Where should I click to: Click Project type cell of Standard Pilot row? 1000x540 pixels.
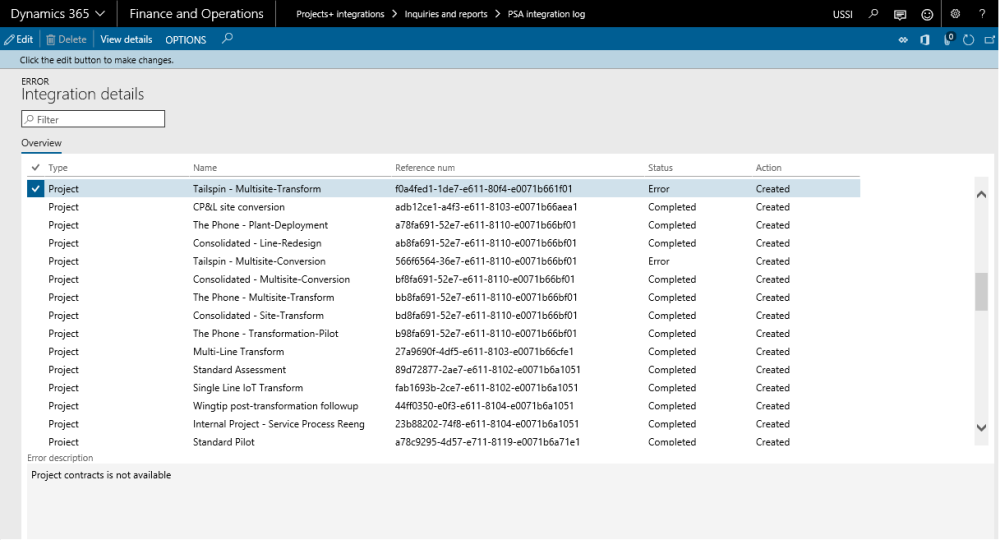click(x=63, y=442)
